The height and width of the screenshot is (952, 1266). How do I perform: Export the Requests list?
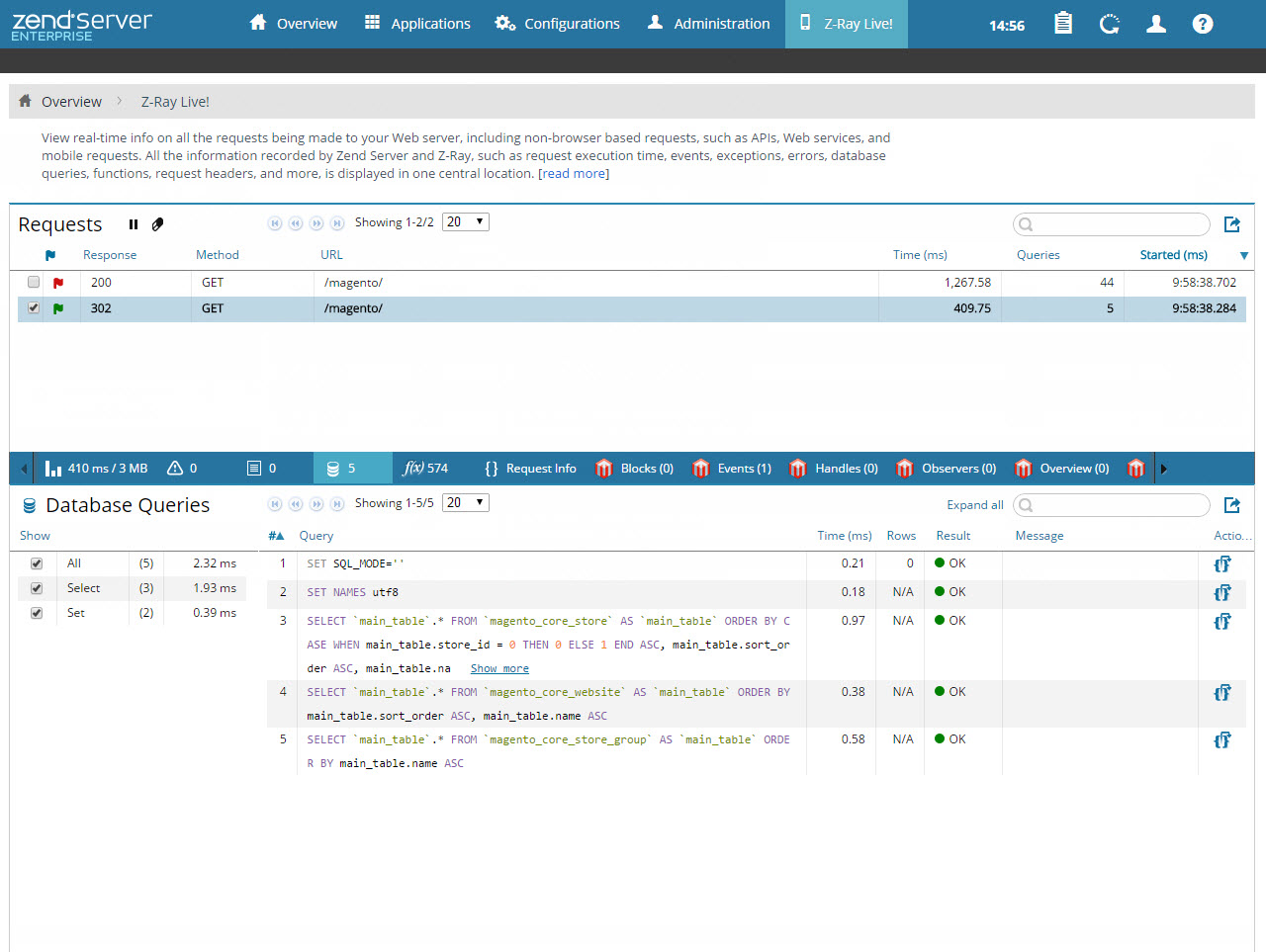click(1231, 224)
